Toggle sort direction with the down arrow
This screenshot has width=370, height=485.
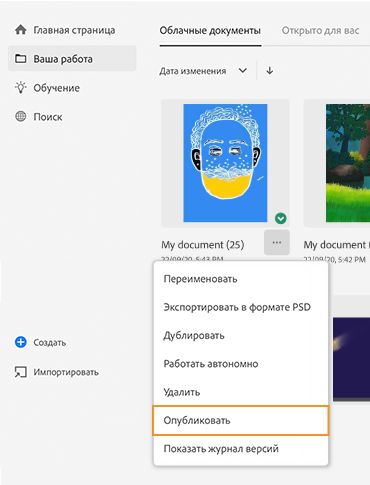(270, 71)
